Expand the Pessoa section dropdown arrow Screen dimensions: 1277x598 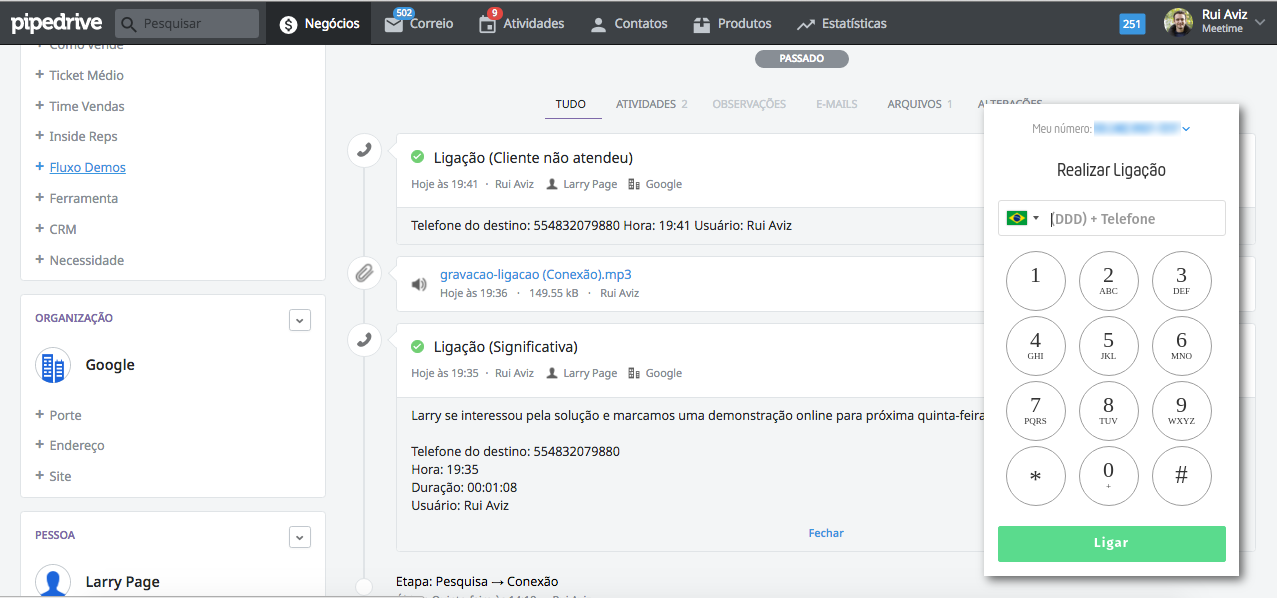point(300,537)
